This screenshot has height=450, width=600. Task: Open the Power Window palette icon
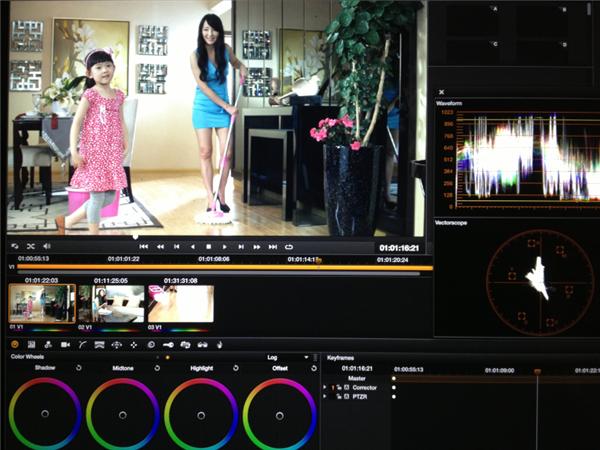[116, 345]
